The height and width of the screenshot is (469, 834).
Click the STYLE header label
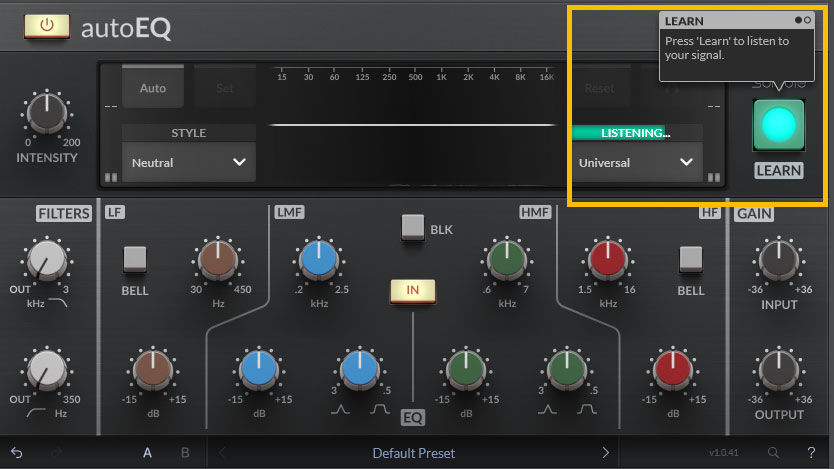[188, 133]
